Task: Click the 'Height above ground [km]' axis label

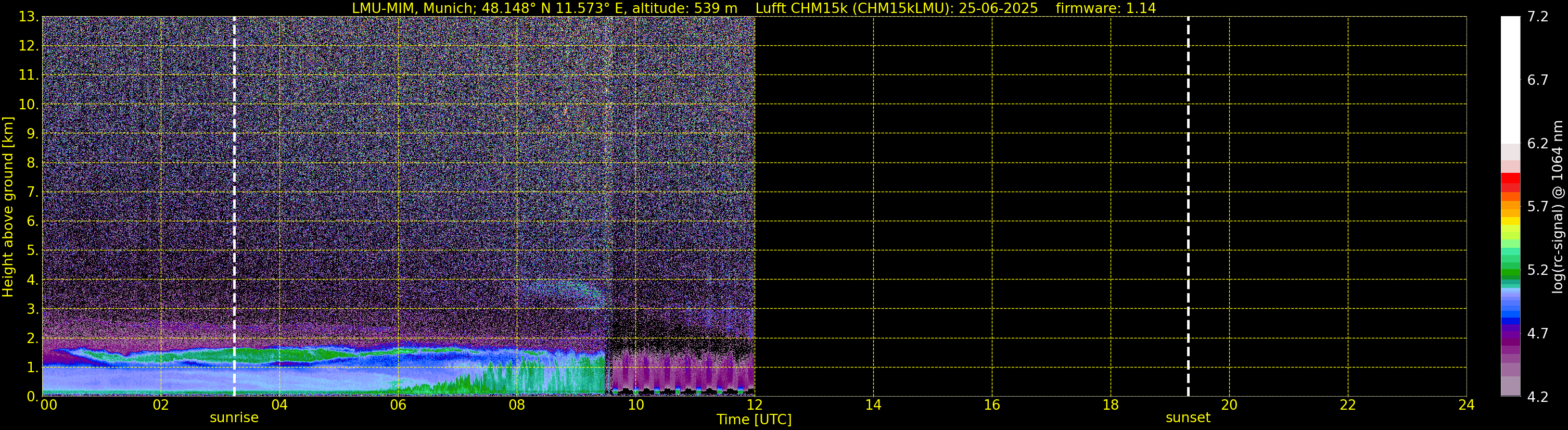Action: [x=8, y=207]
